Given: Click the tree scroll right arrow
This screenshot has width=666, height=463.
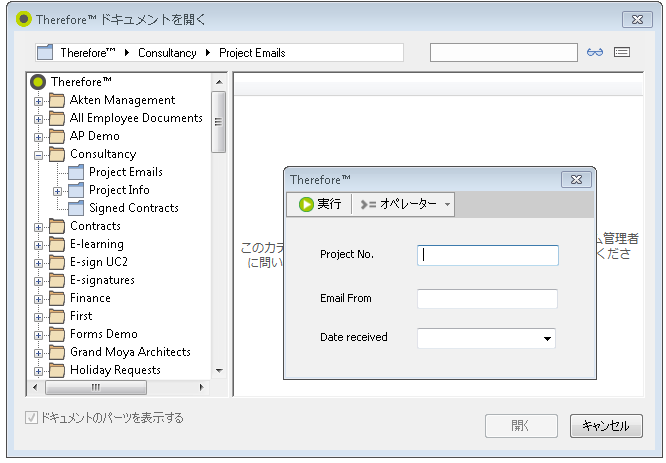Looking at the screenshot, I should (x=201, y=387).
